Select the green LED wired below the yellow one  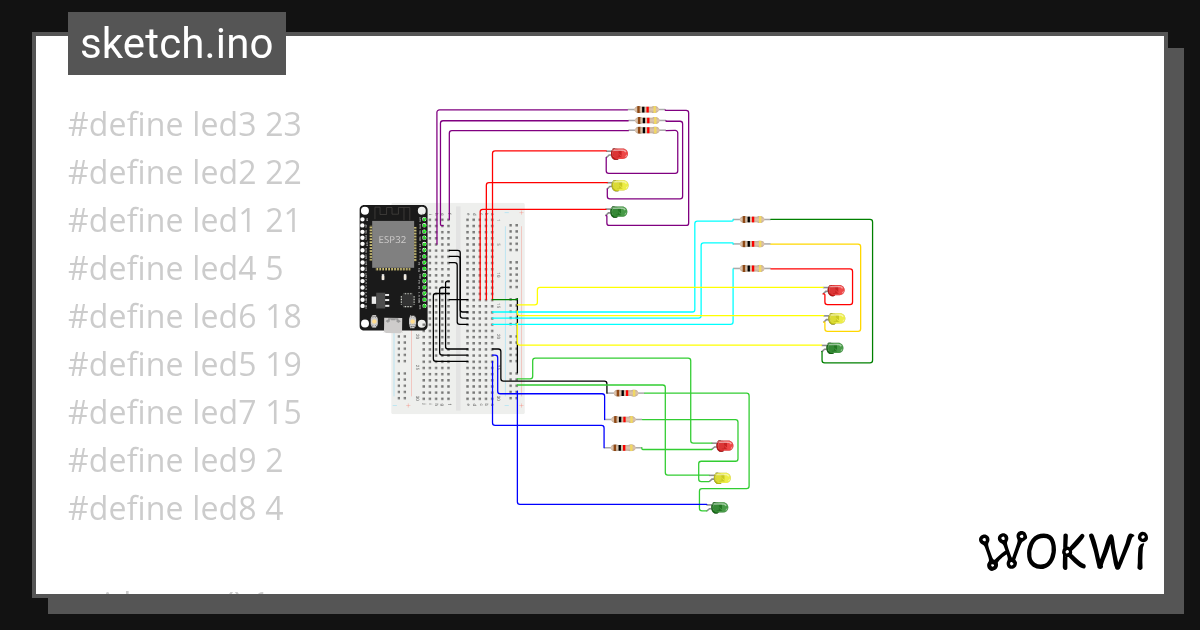pyautogui.click(x=618, y=211)
